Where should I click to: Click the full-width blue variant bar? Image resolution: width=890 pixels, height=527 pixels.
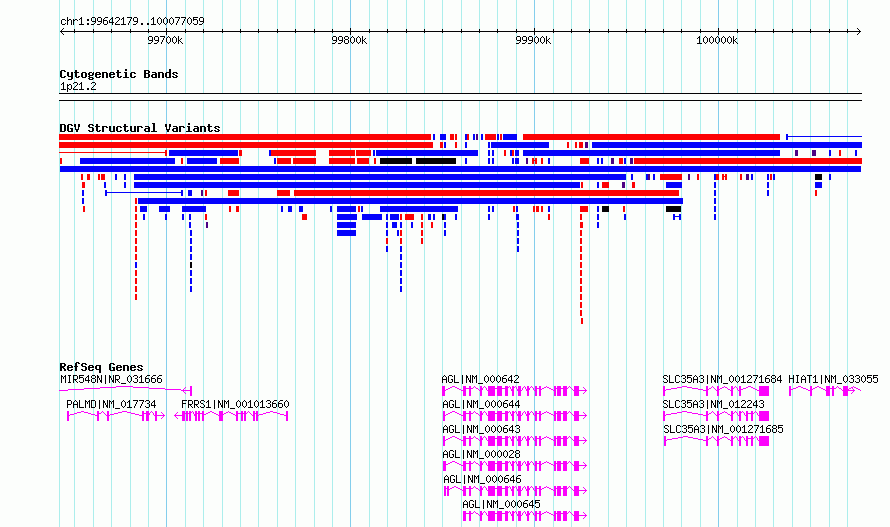(460, 169)
